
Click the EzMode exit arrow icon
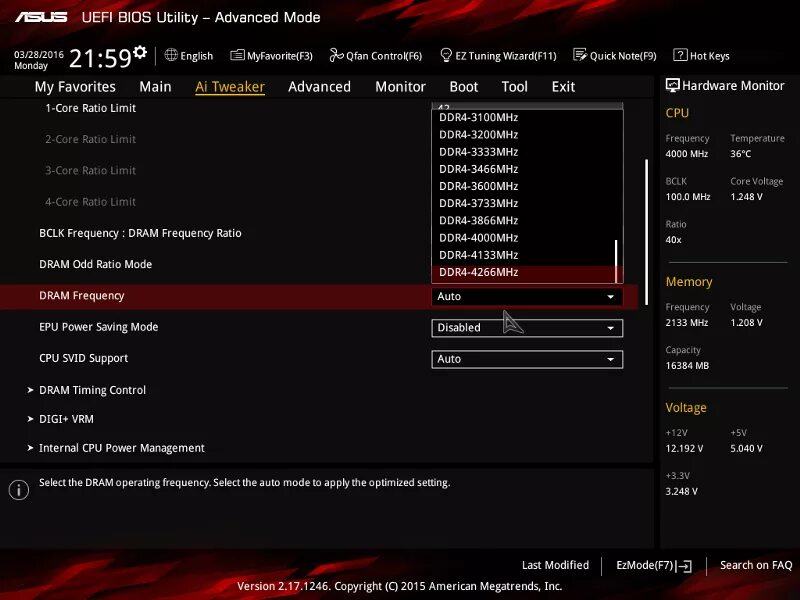pos(685,566)
